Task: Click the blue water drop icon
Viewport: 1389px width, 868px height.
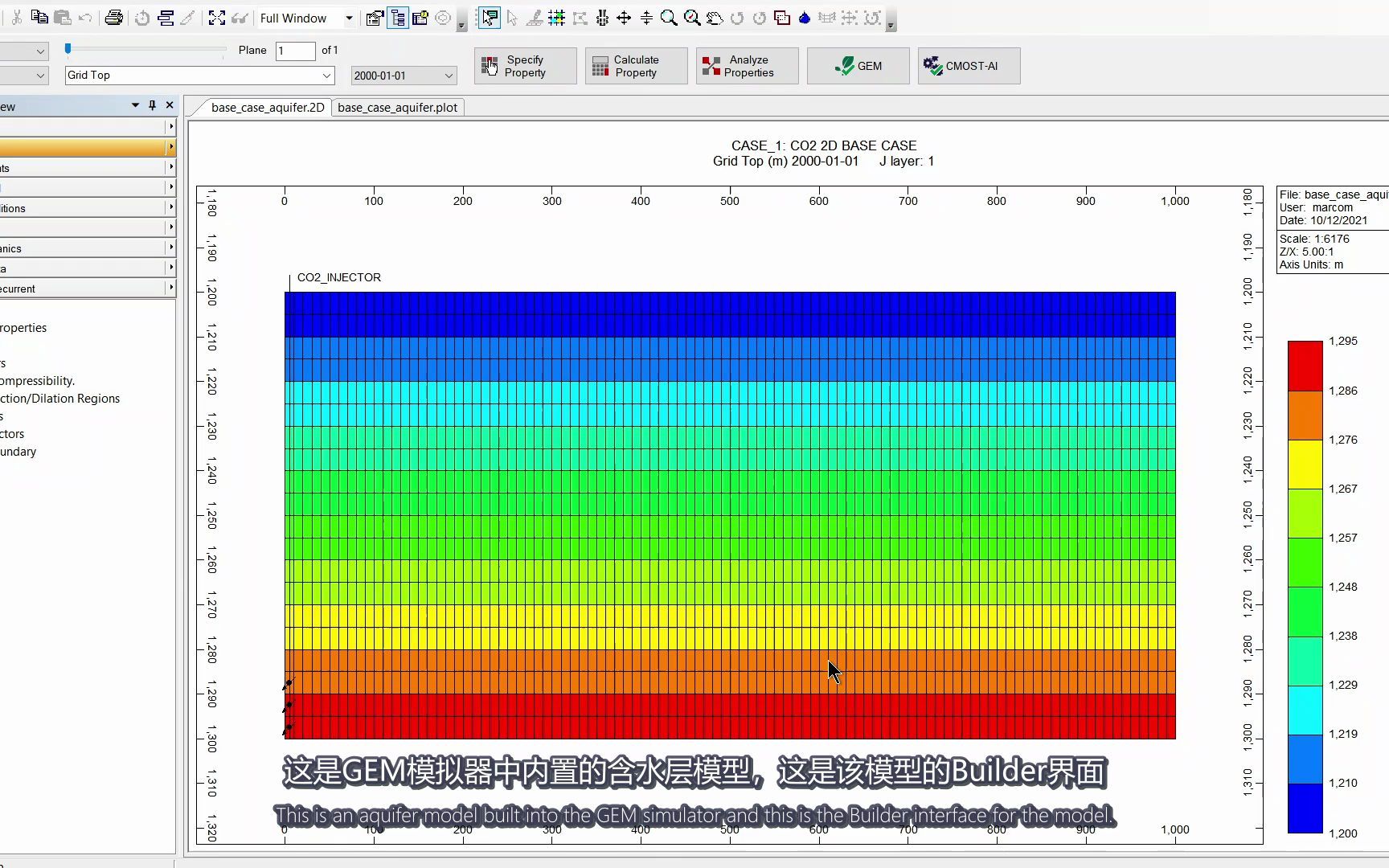Action: (805, 18)
